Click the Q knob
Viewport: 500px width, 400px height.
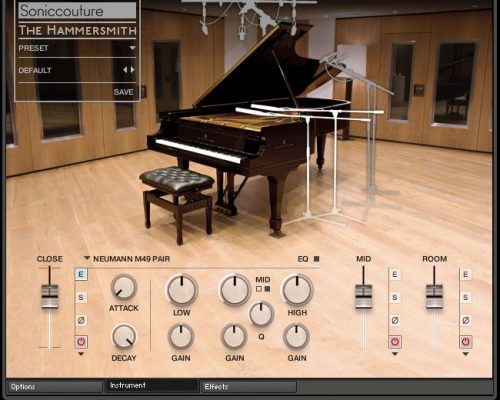click(261, 314)
